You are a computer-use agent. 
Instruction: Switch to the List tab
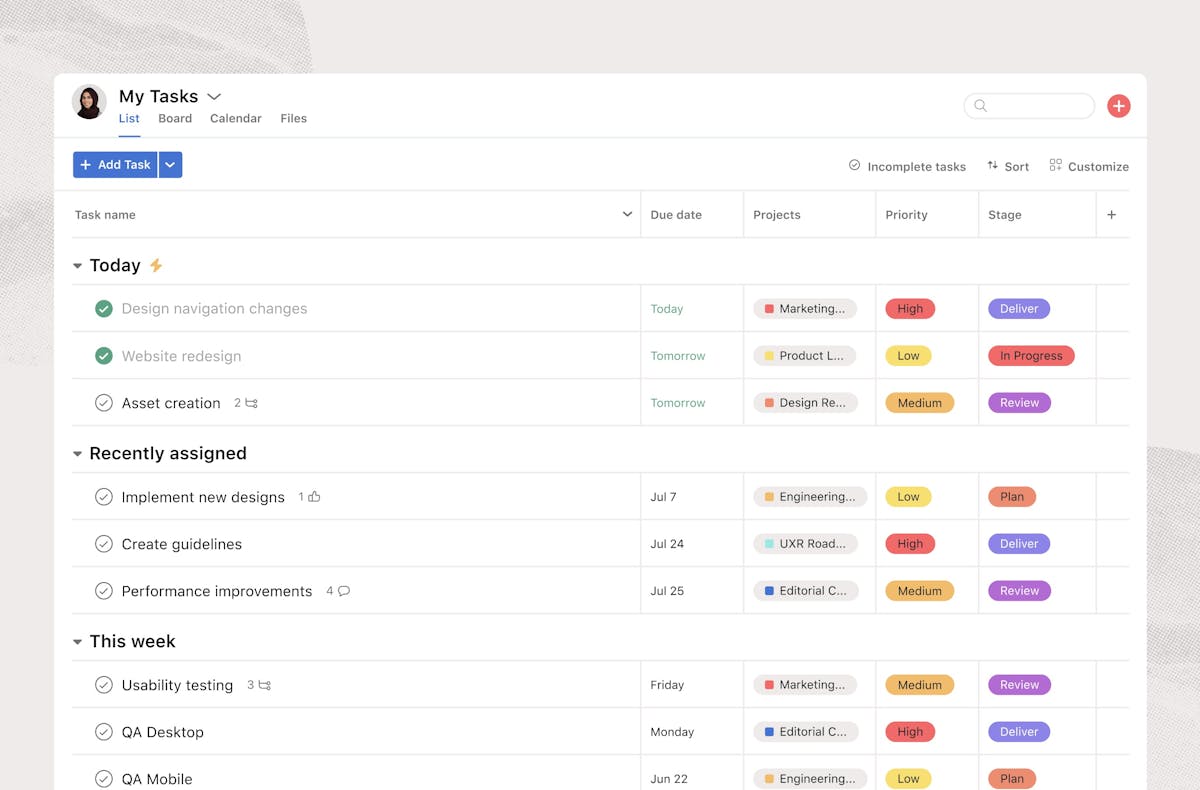[129, 118]
